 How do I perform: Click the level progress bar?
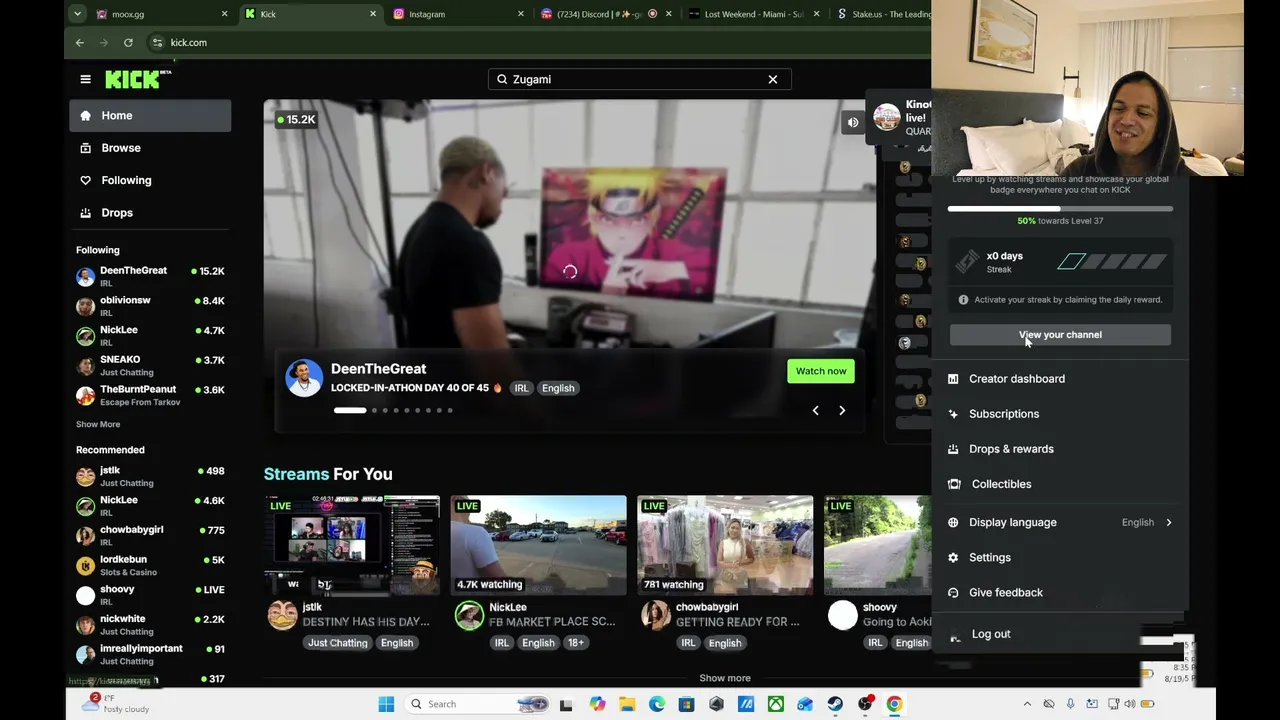[x=1060, y=209]
